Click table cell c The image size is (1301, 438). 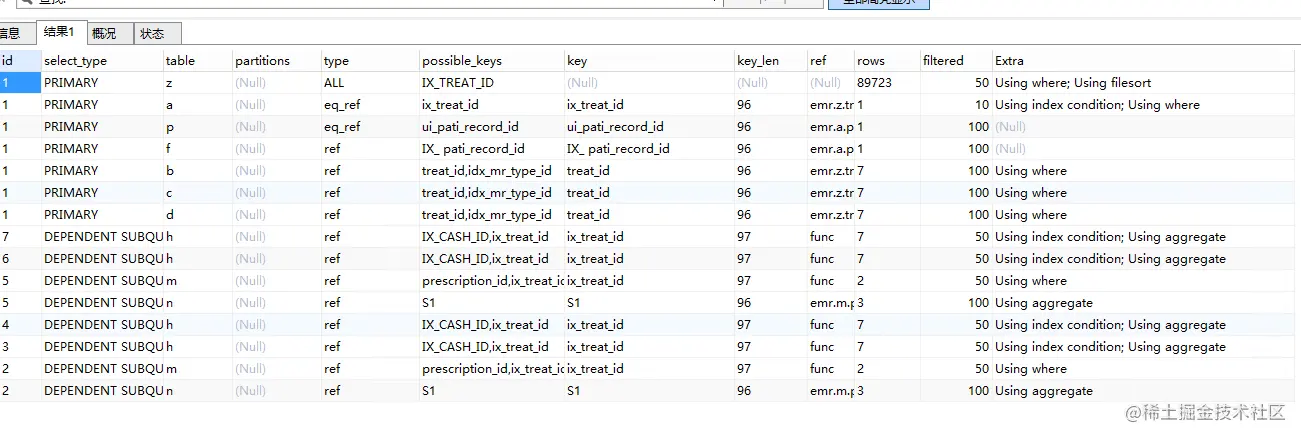tap(197, 192)
